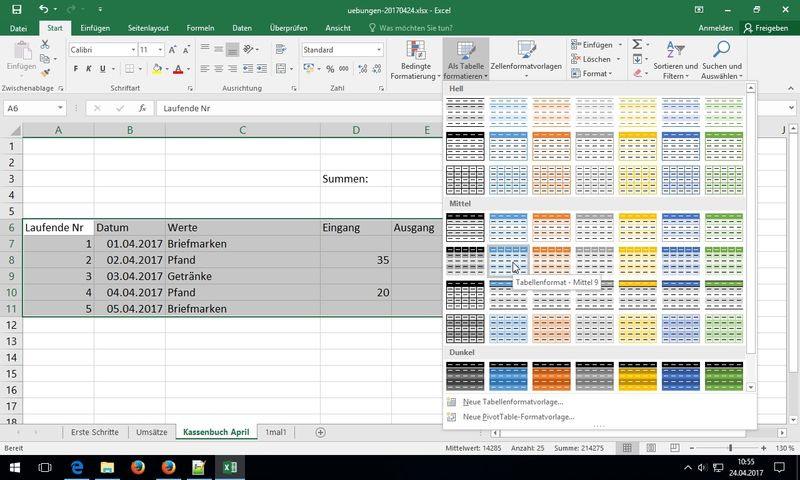Add a new sheet with plus icon

point(321,432)
